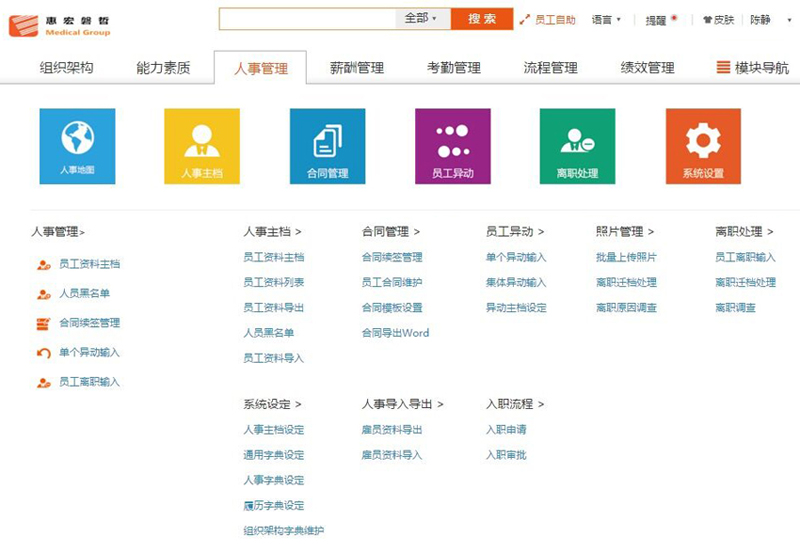Image resolution: width=800 pixels, height=552 pixels.
Task: Open 人员黑名单 in the left shortcut list
Action: point(84,294)
